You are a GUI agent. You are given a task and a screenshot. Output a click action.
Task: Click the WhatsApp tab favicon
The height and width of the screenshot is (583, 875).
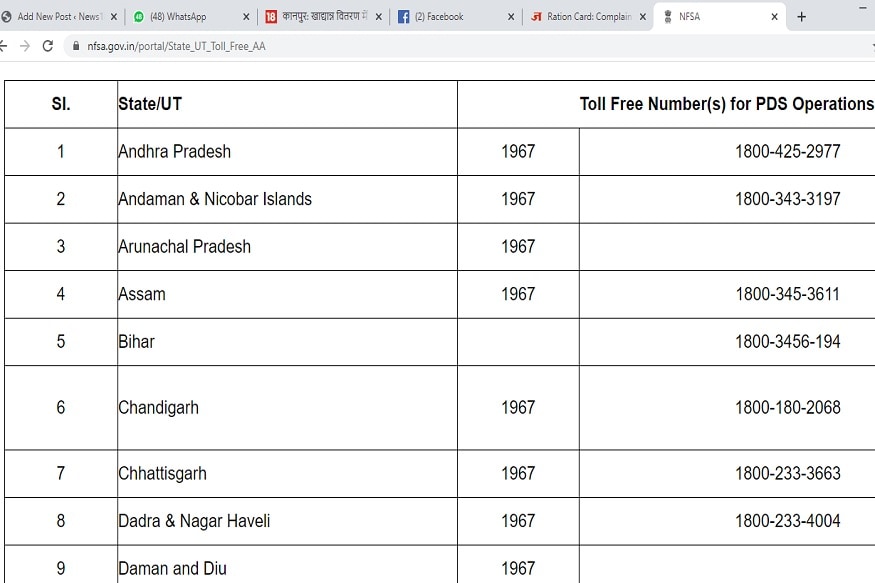[139, 17]
